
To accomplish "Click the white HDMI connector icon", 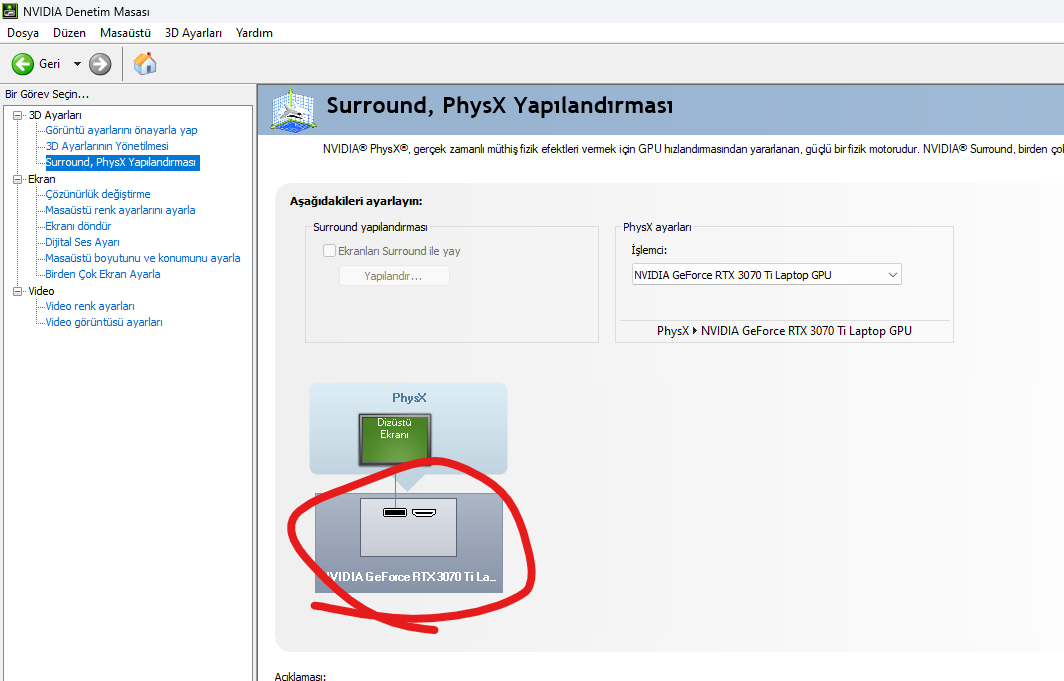I will (x=424, y=512).
